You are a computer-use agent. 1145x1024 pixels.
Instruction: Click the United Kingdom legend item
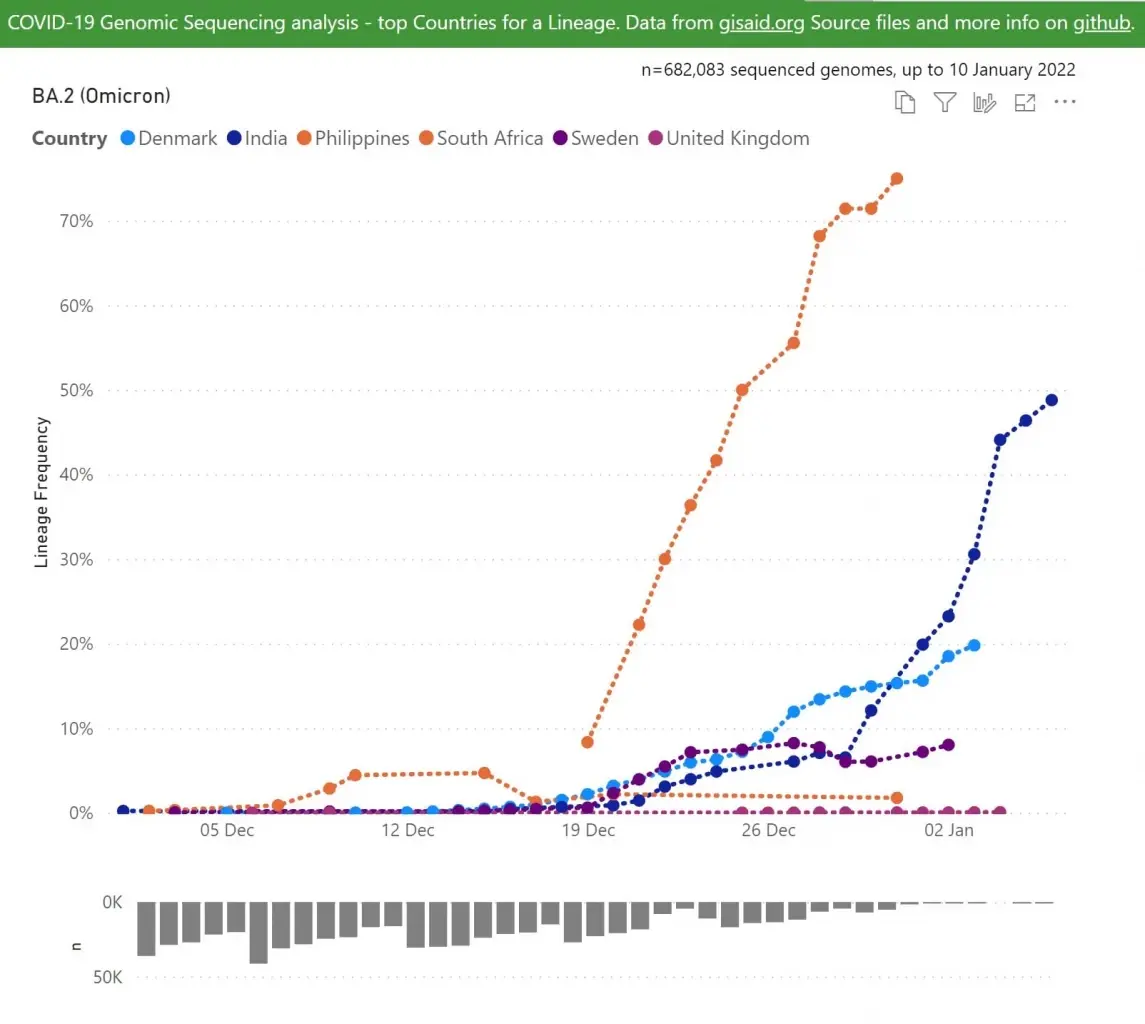point(729,138)
